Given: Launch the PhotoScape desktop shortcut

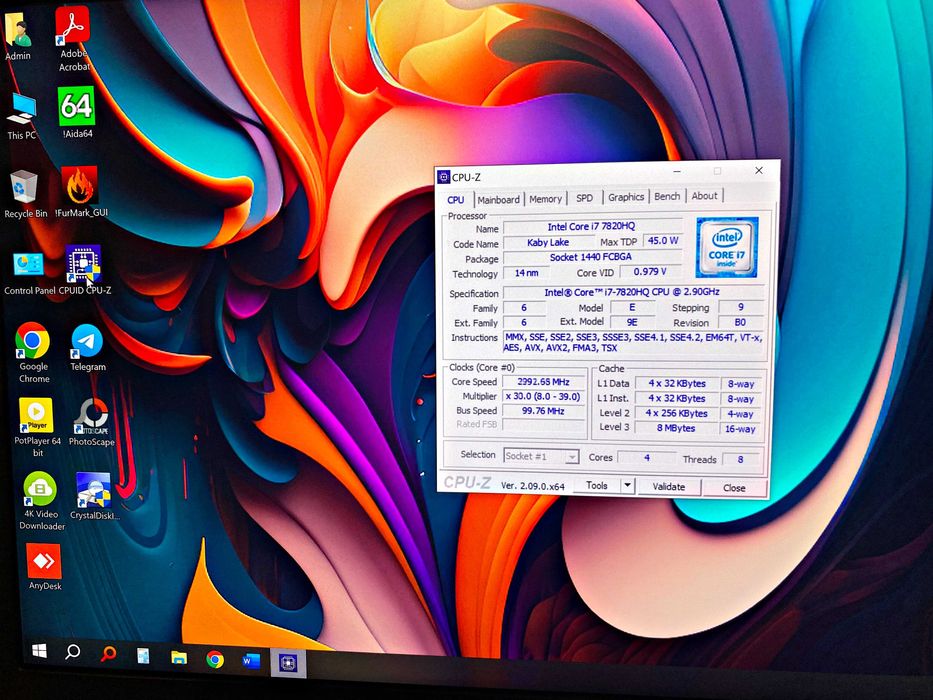Looking at the screenshot, I should (91, 423).
